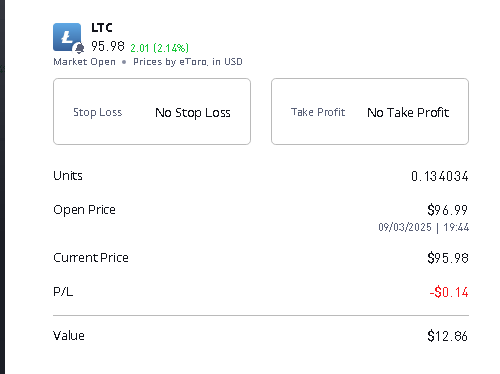Image resolution: width=500 pixels, height=374 pixels.
Task: Click the Litecoin LTC logo icon
Action: [x=67, y=37]
